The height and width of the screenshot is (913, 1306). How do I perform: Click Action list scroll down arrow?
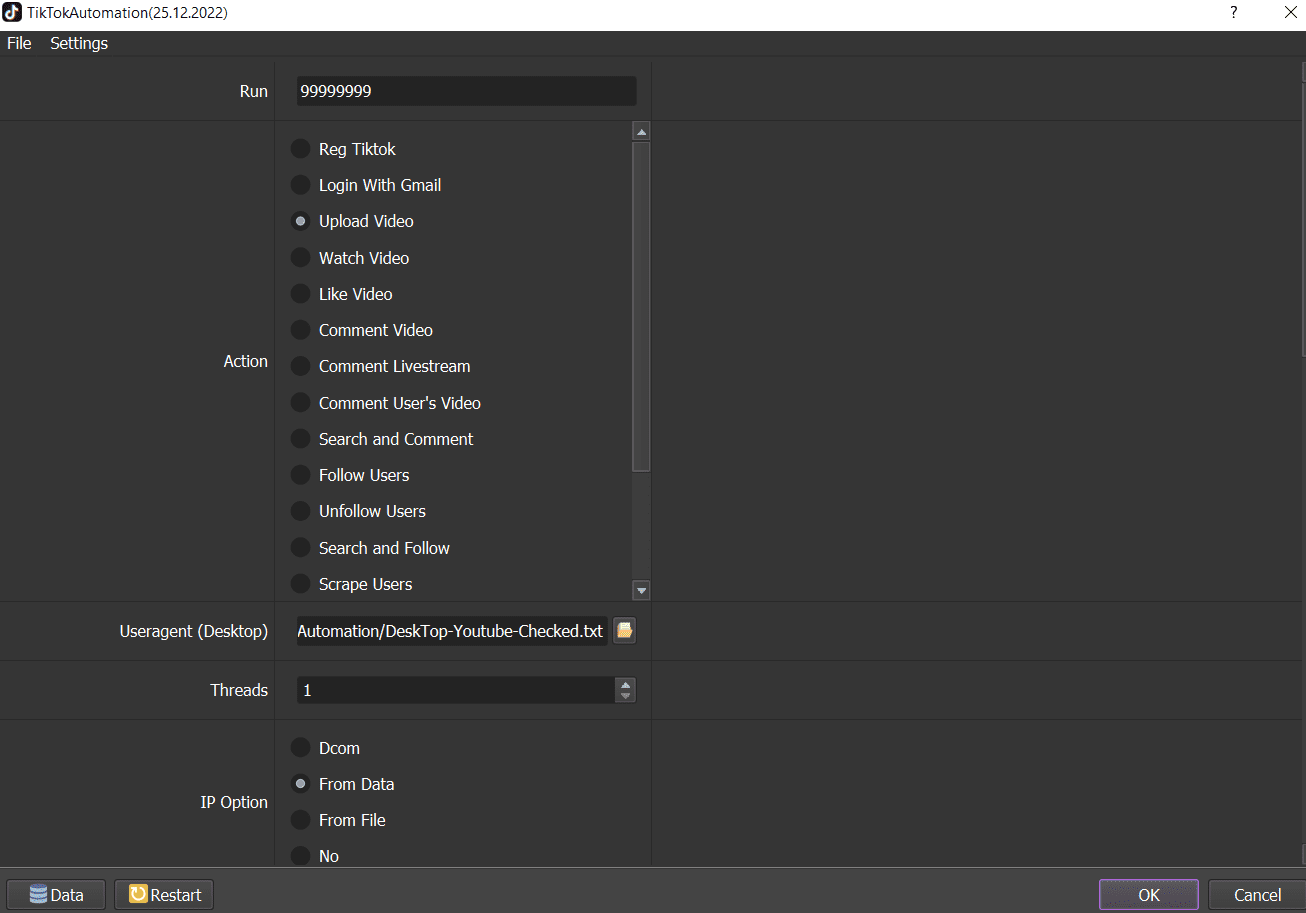coord(642,590)
